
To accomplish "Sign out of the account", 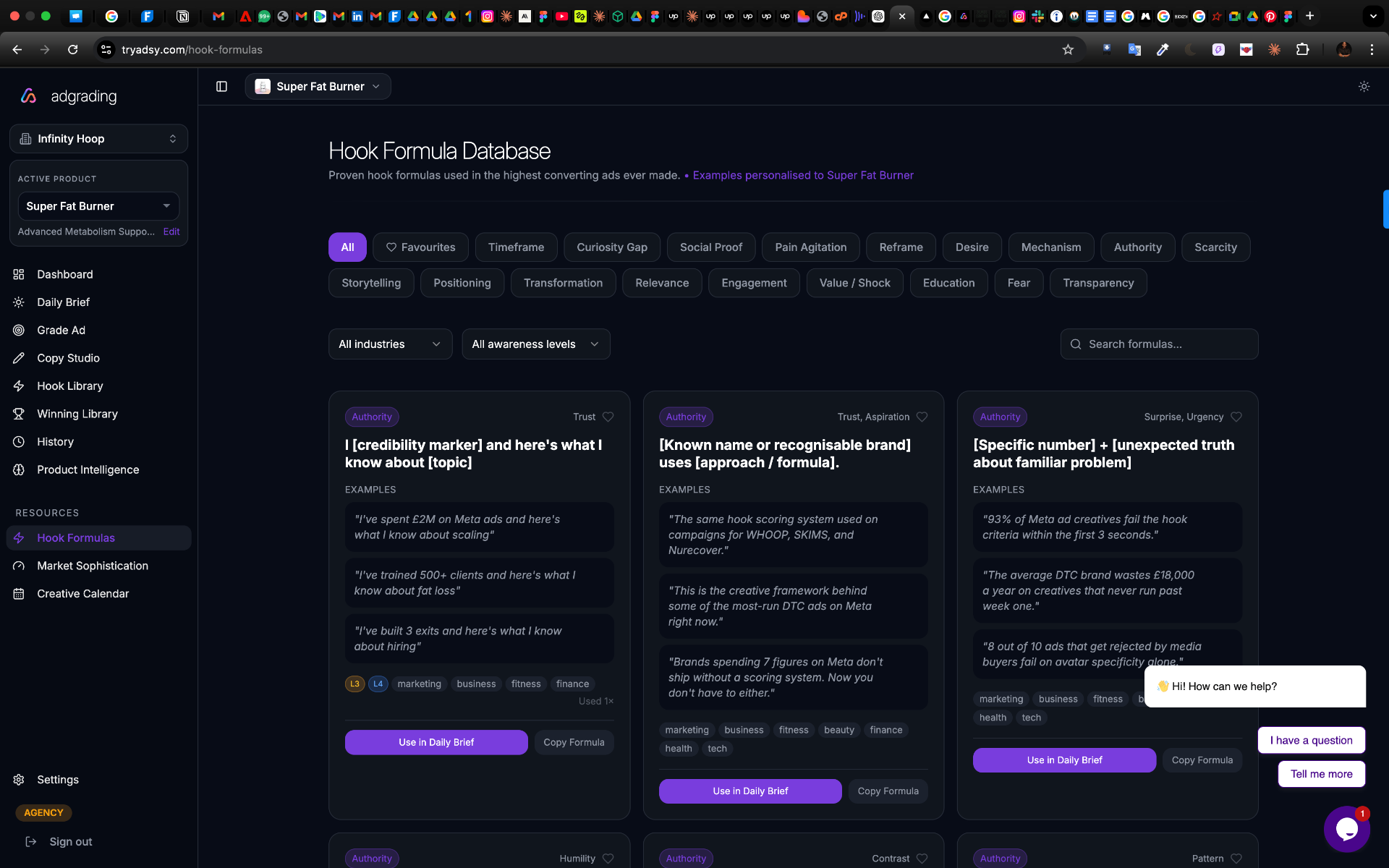I will 59,842.
